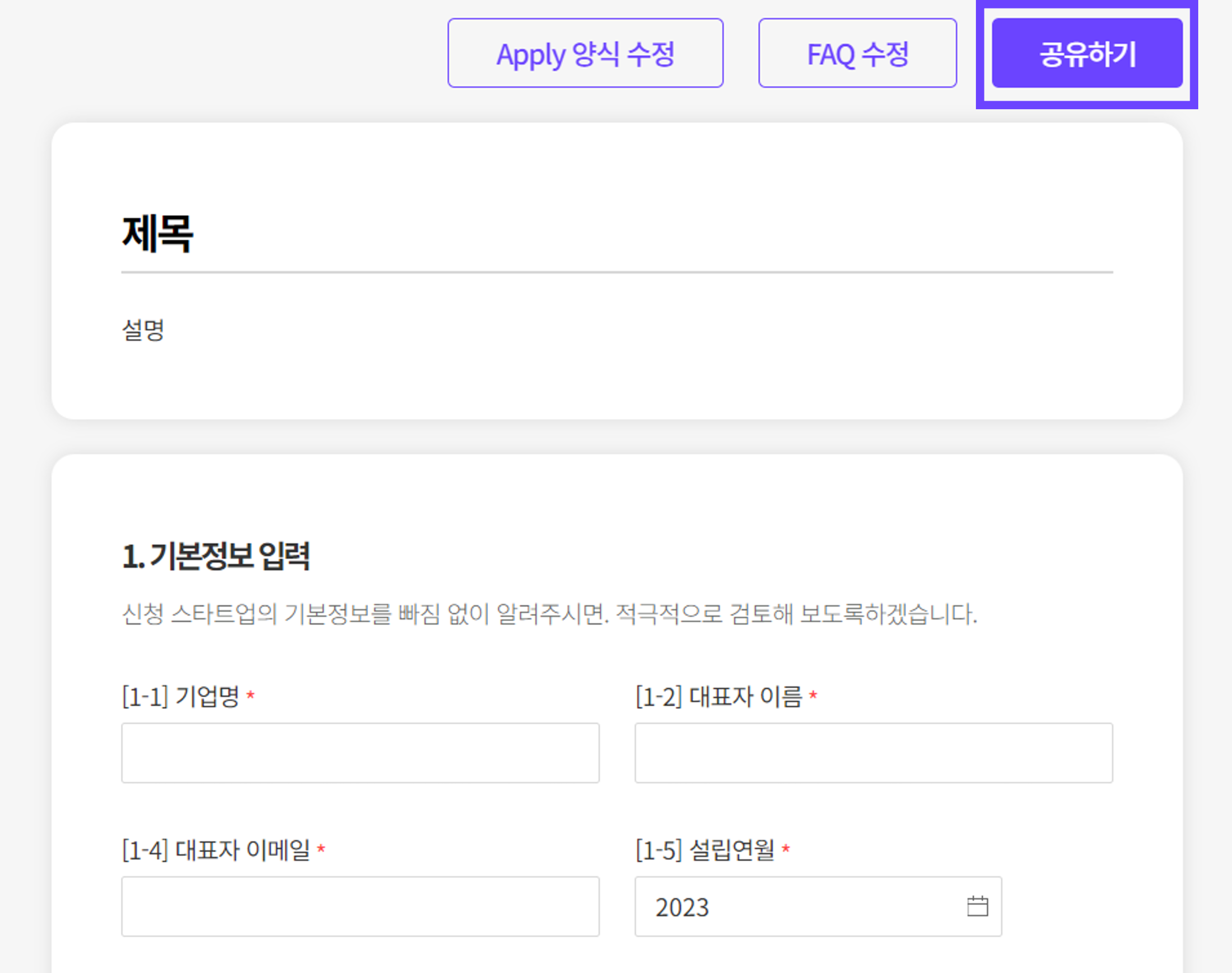Click the red asterisk beside 기업명
Screen dimensions: 1232x973
(250, 695)
